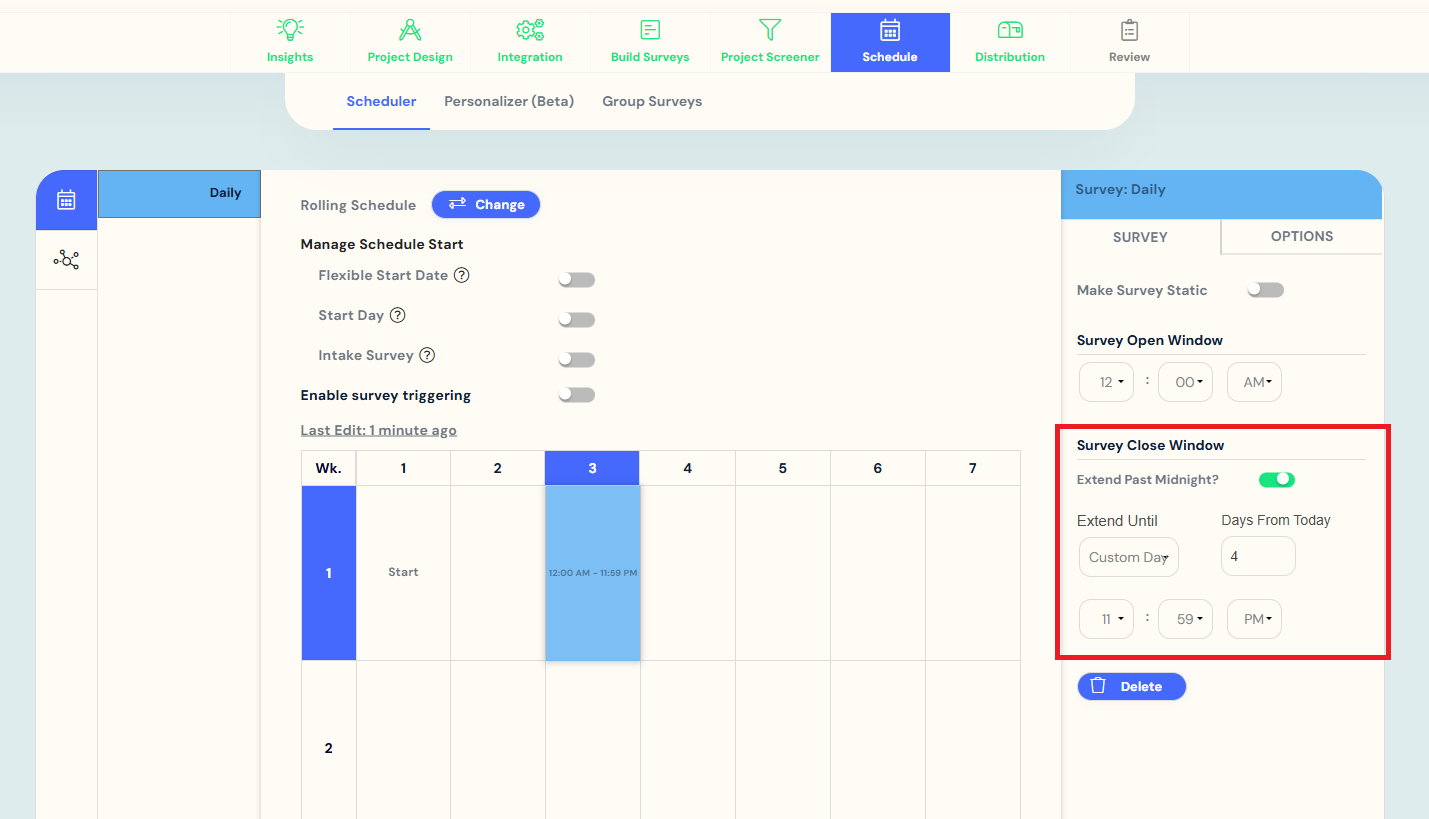
Task: Open the Distribution mailbox icon
Action: pos(1010,30)
